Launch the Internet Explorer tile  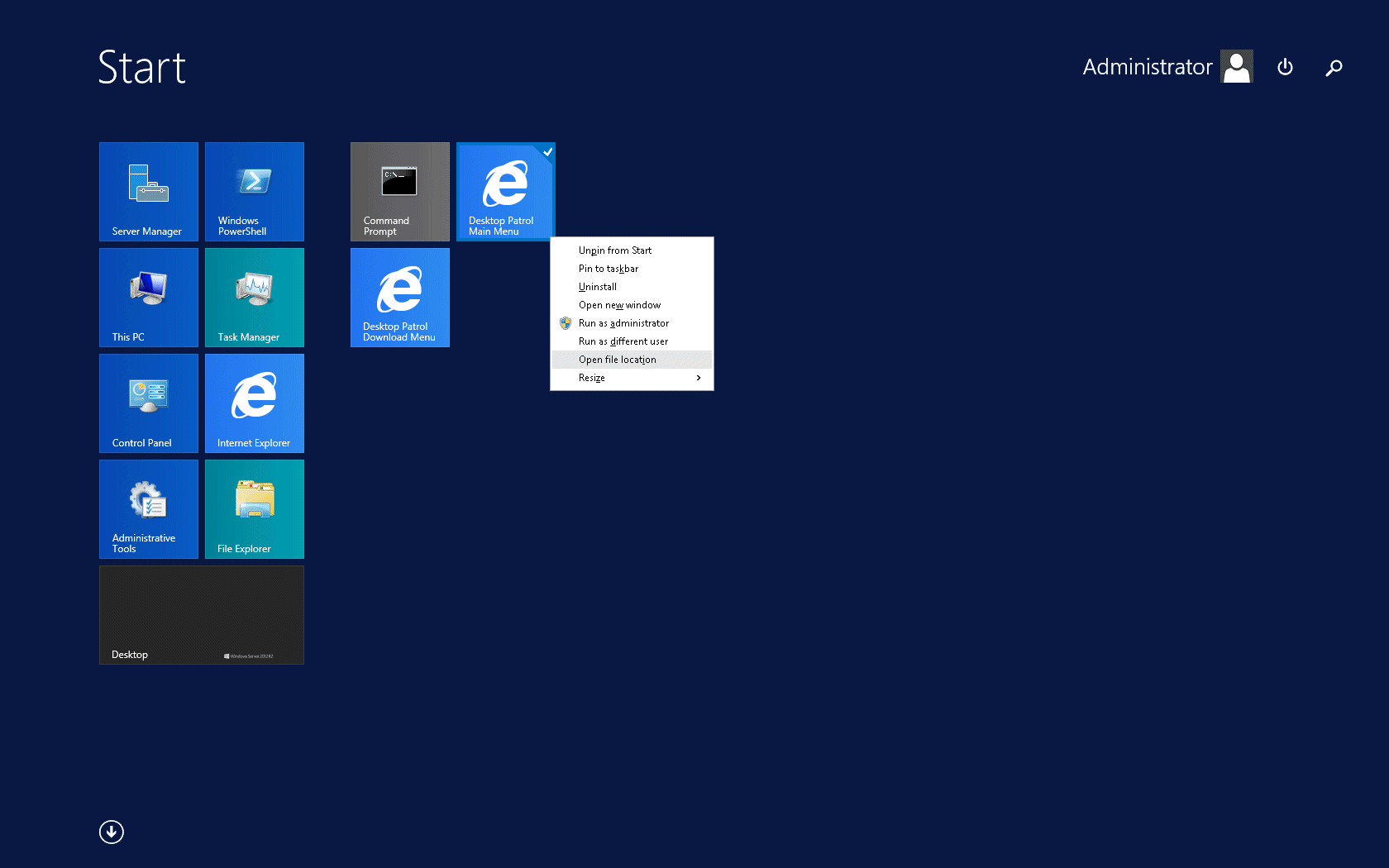[255, 403]
